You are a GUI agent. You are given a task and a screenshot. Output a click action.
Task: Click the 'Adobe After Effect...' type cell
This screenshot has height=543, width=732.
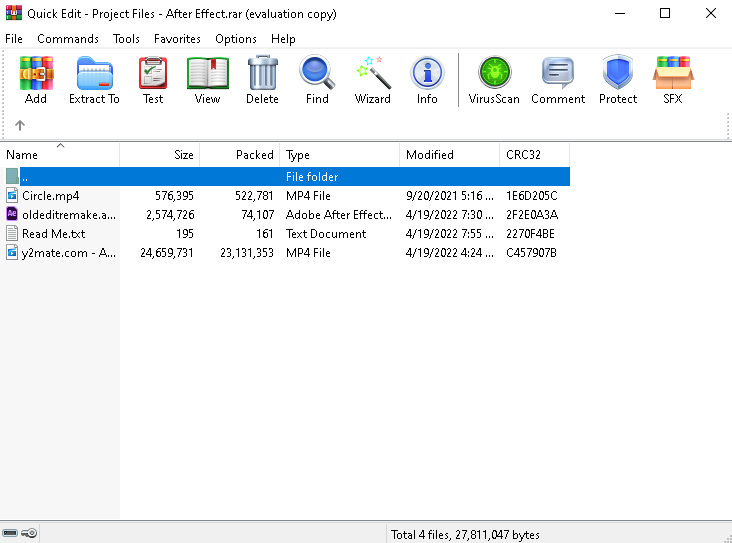[x=339, y=215]
